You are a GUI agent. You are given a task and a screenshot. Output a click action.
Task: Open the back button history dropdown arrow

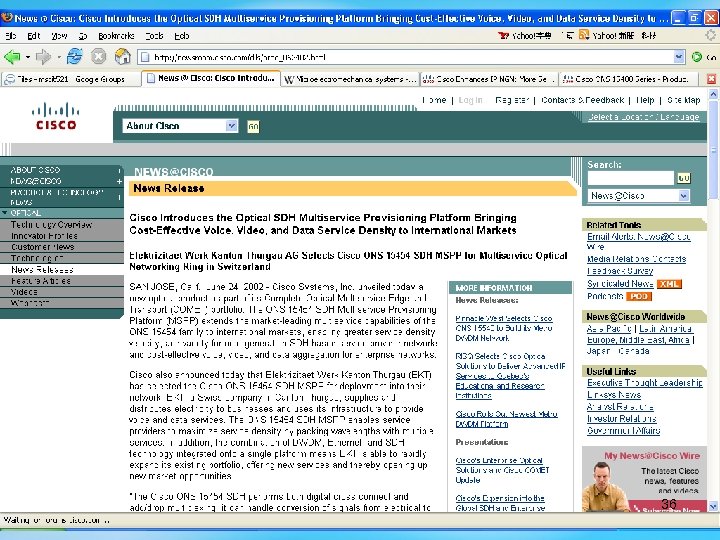point(28,57)
